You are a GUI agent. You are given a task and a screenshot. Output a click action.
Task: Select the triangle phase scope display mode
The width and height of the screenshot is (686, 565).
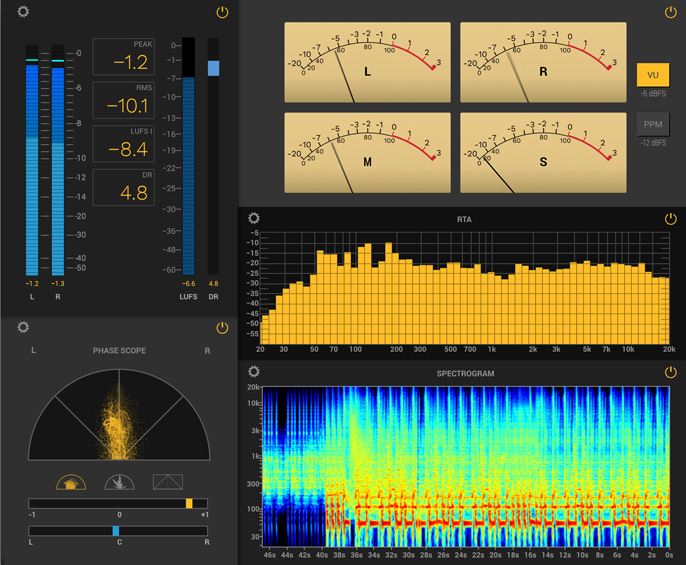tap(167, 482)
